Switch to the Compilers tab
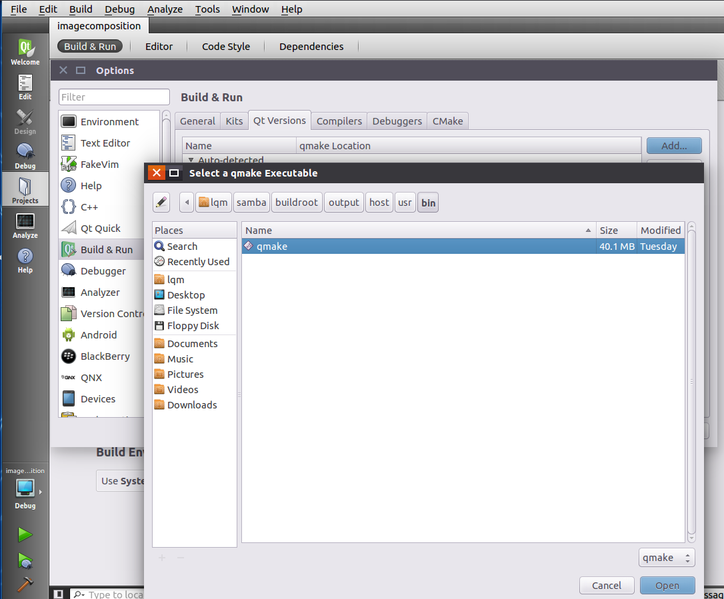 [339, 121]
